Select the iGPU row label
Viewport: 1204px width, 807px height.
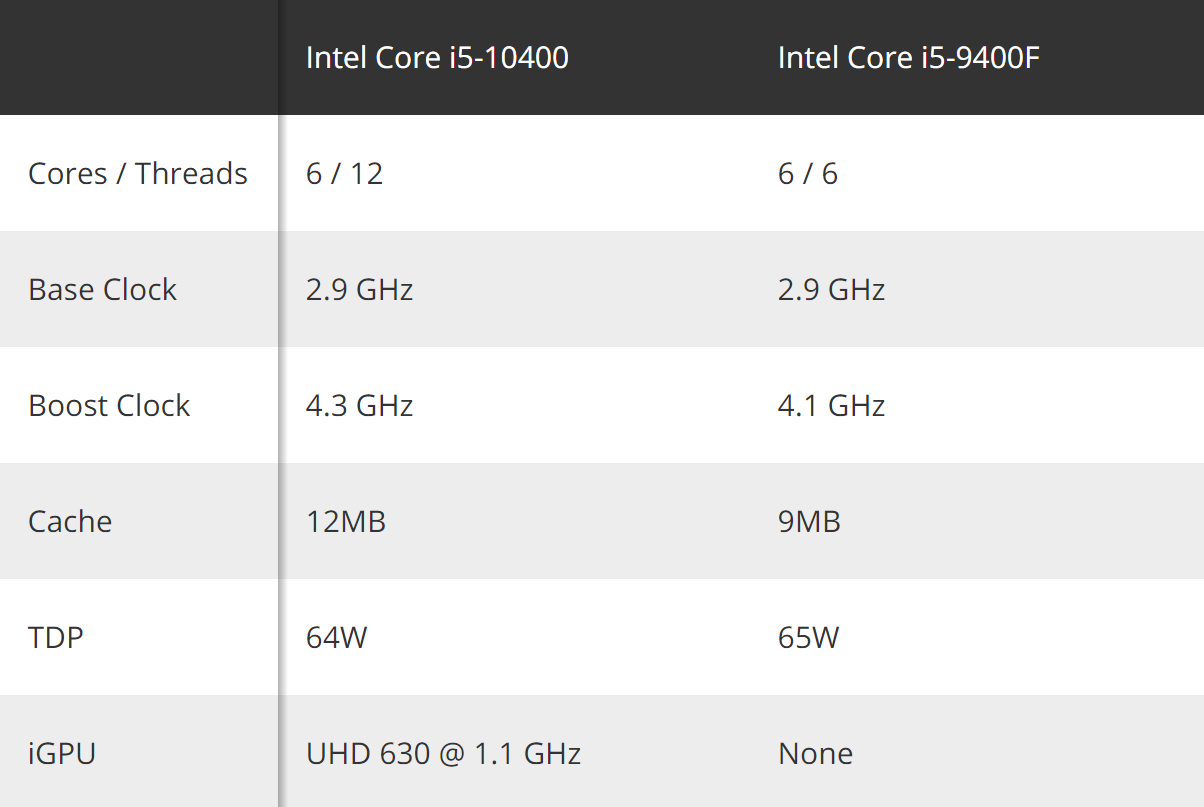click(62, 754)
